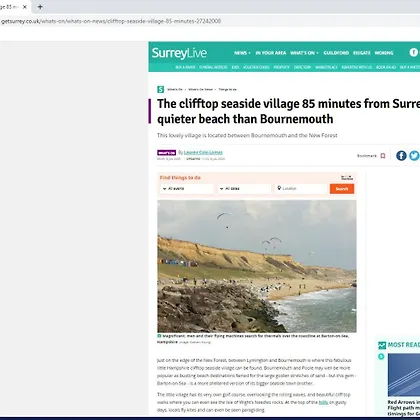Click the green S breadcrumb home icon
This screenshot has height=420, width=420.
(x=161, y=89)
